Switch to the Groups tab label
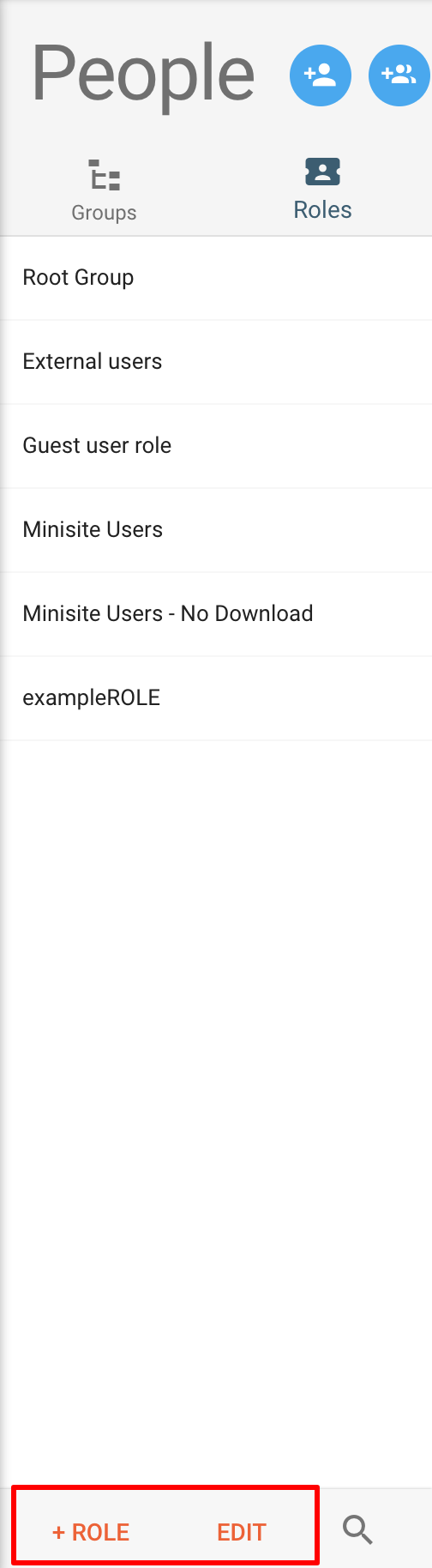Viewport: 432px width, 1568px height. tap(104, 213)
